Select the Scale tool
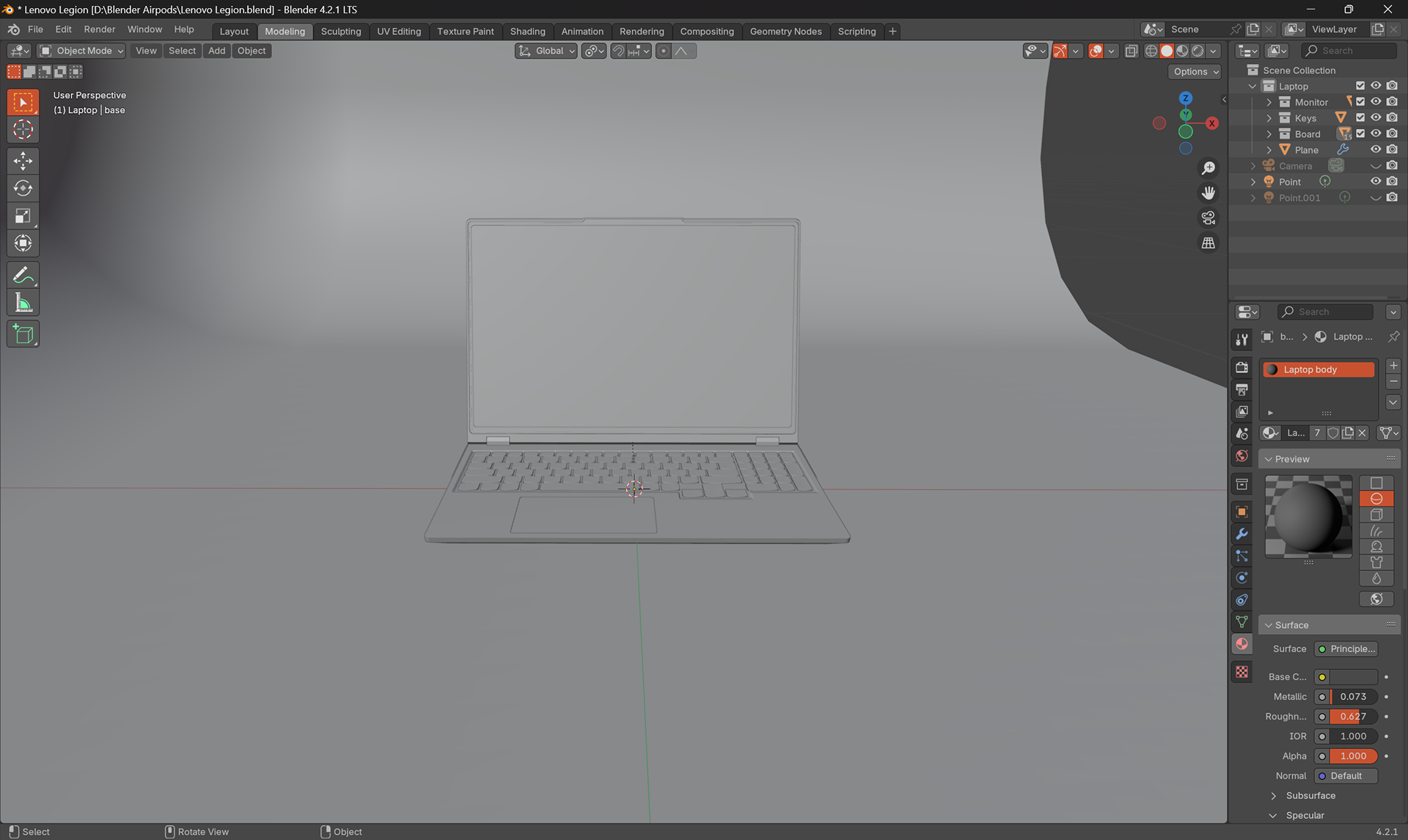 coord(23,216)
